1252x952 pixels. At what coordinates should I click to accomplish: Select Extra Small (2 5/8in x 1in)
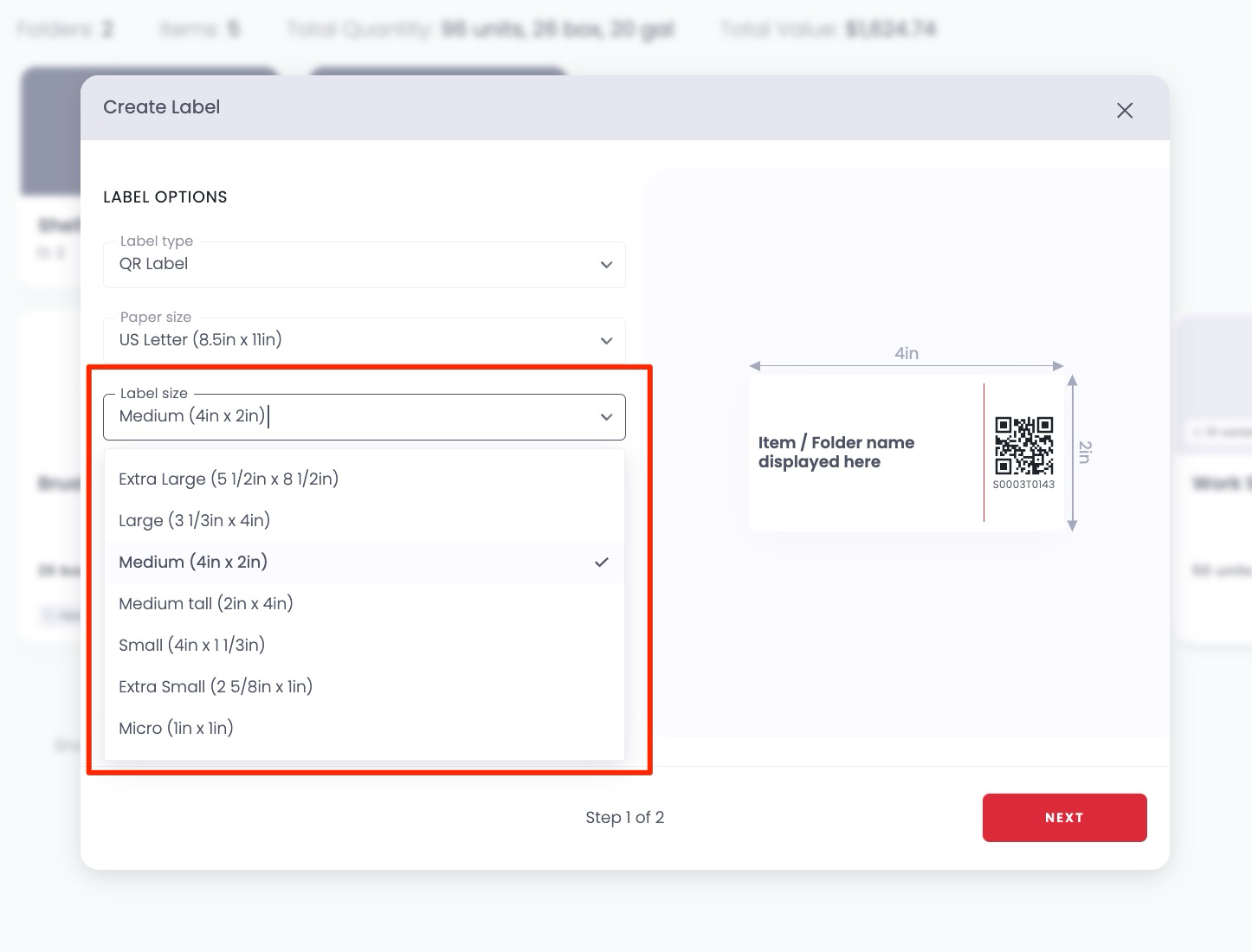[216, 687]
